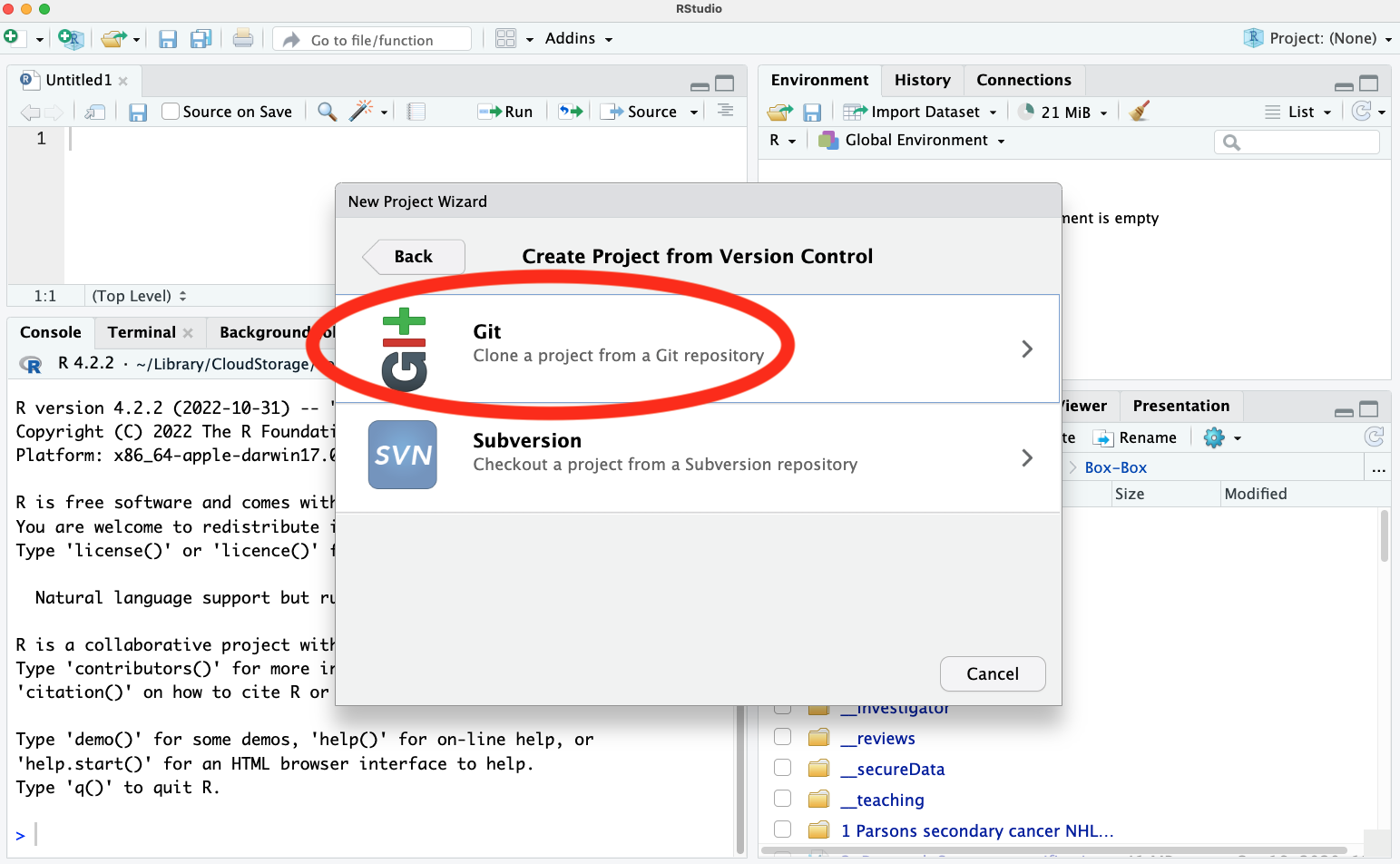Click the Refresh file listing icon
The height and width of the screenshot is (864, 1400).
click(x=1374, y=437)
